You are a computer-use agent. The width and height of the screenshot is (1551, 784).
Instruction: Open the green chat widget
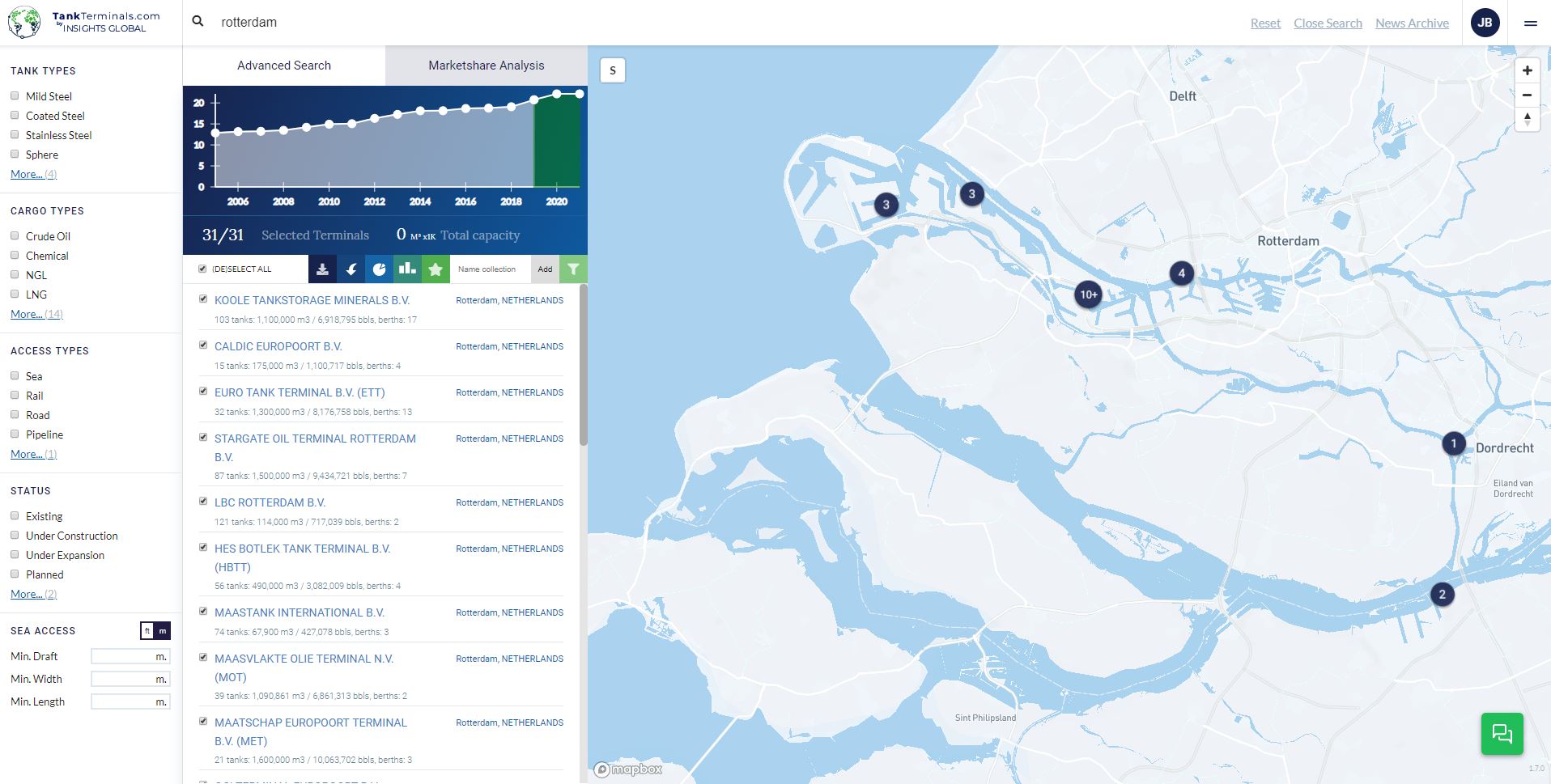point(1502,733)
